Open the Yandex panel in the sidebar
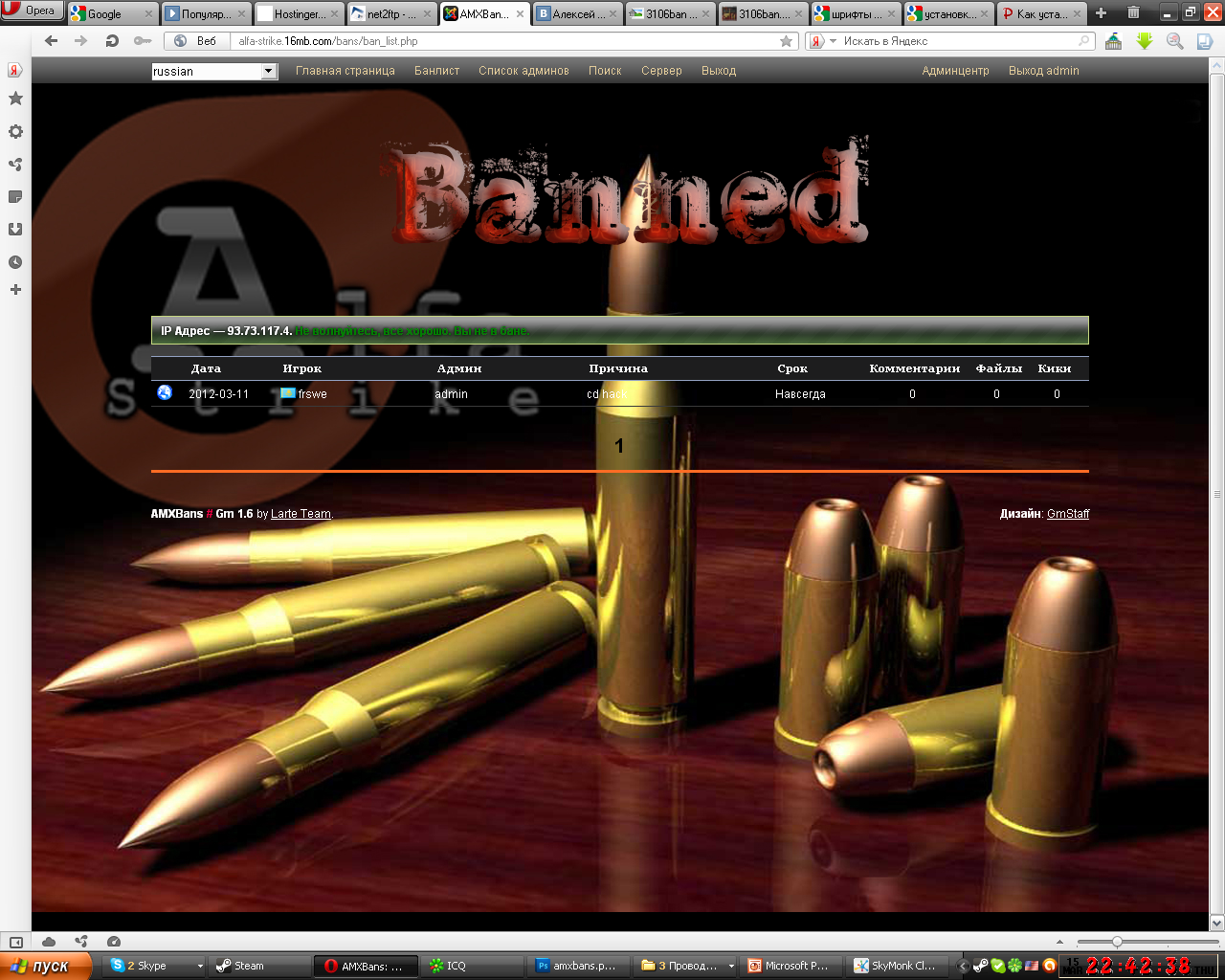Viewport: 1225px width, 980px height. tap(15, 70)
